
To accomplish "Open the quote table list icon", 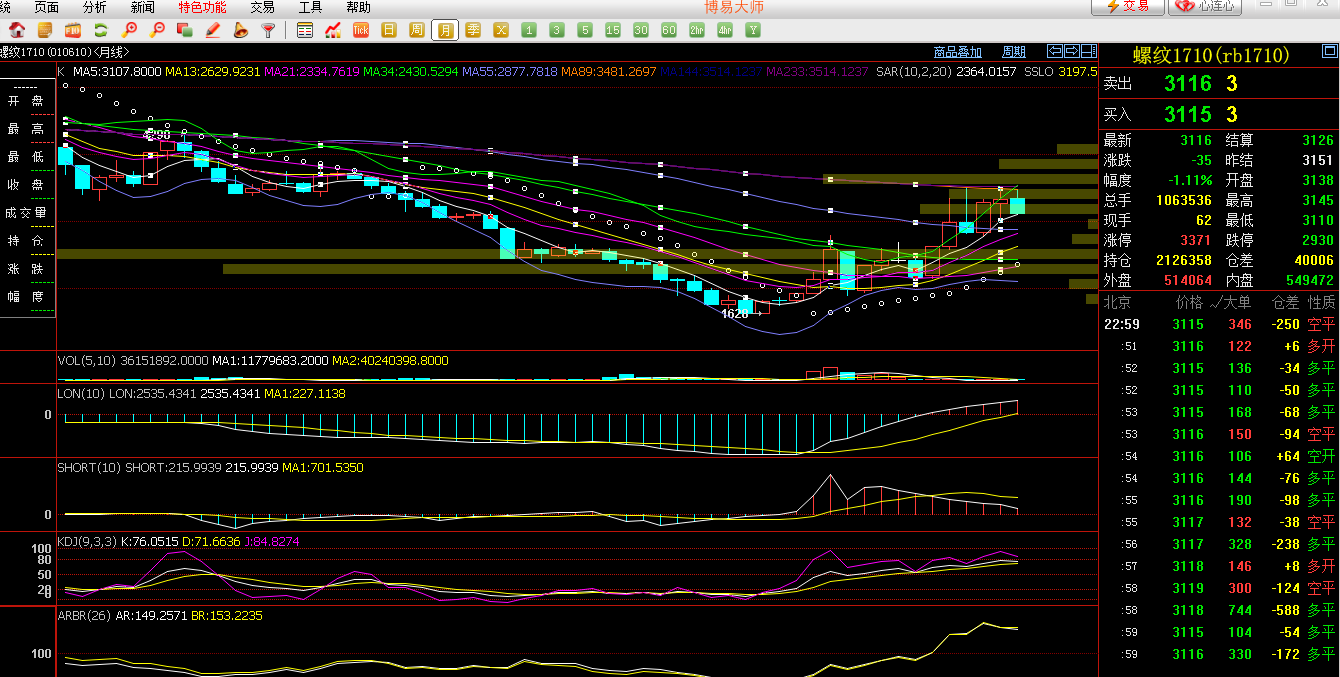I will 305,30.
